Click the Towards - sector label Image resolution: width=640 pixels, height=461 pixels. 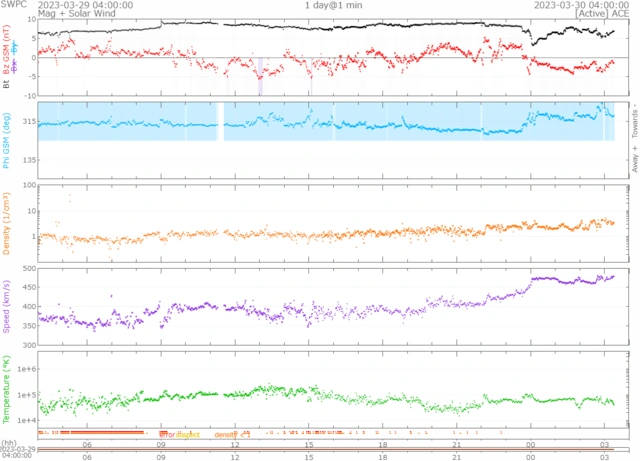tap(635, 120)
